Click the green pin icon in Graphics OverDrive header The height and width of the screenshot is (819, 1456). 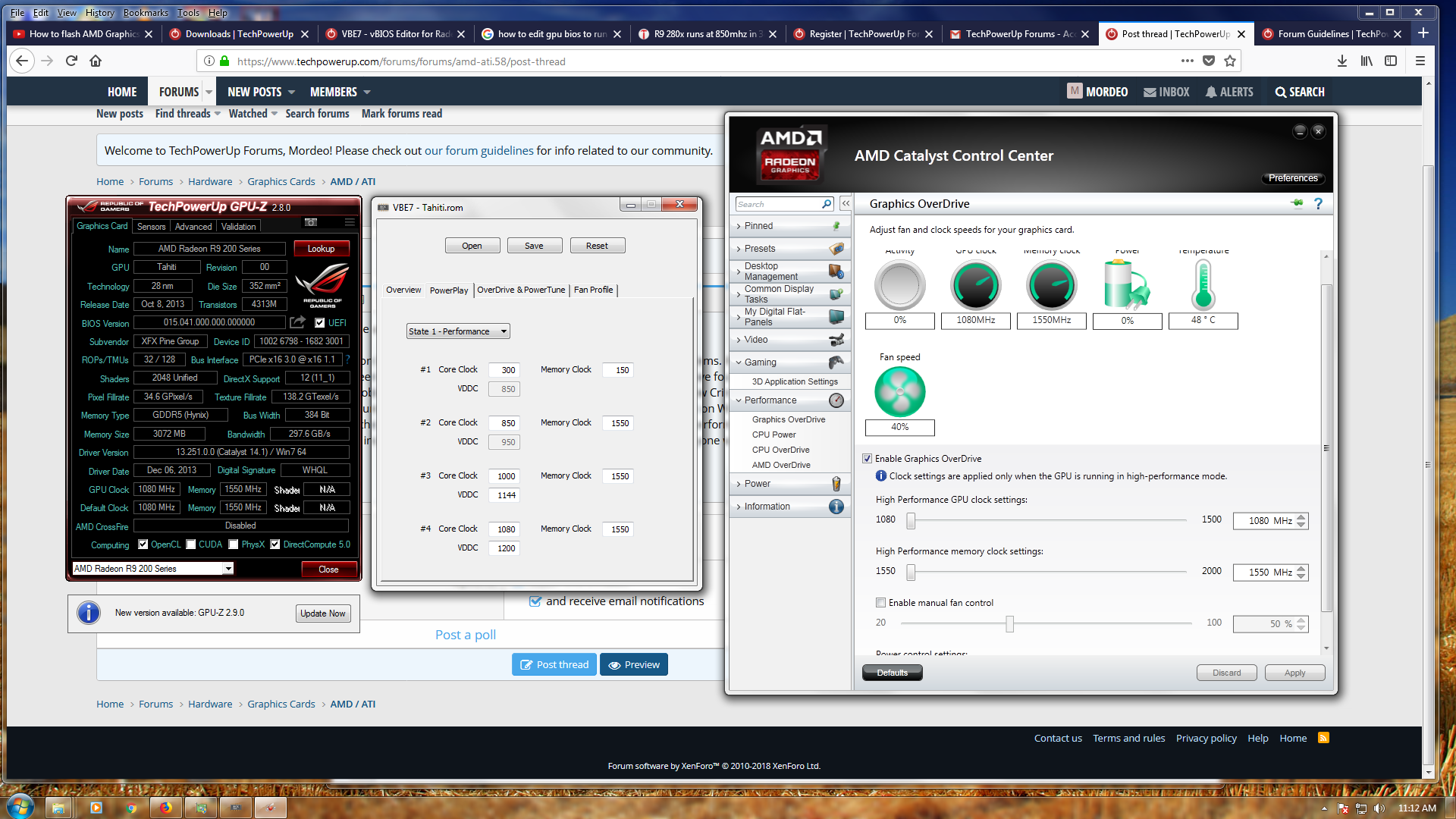pyautogui.click(x=1297, y=203)
